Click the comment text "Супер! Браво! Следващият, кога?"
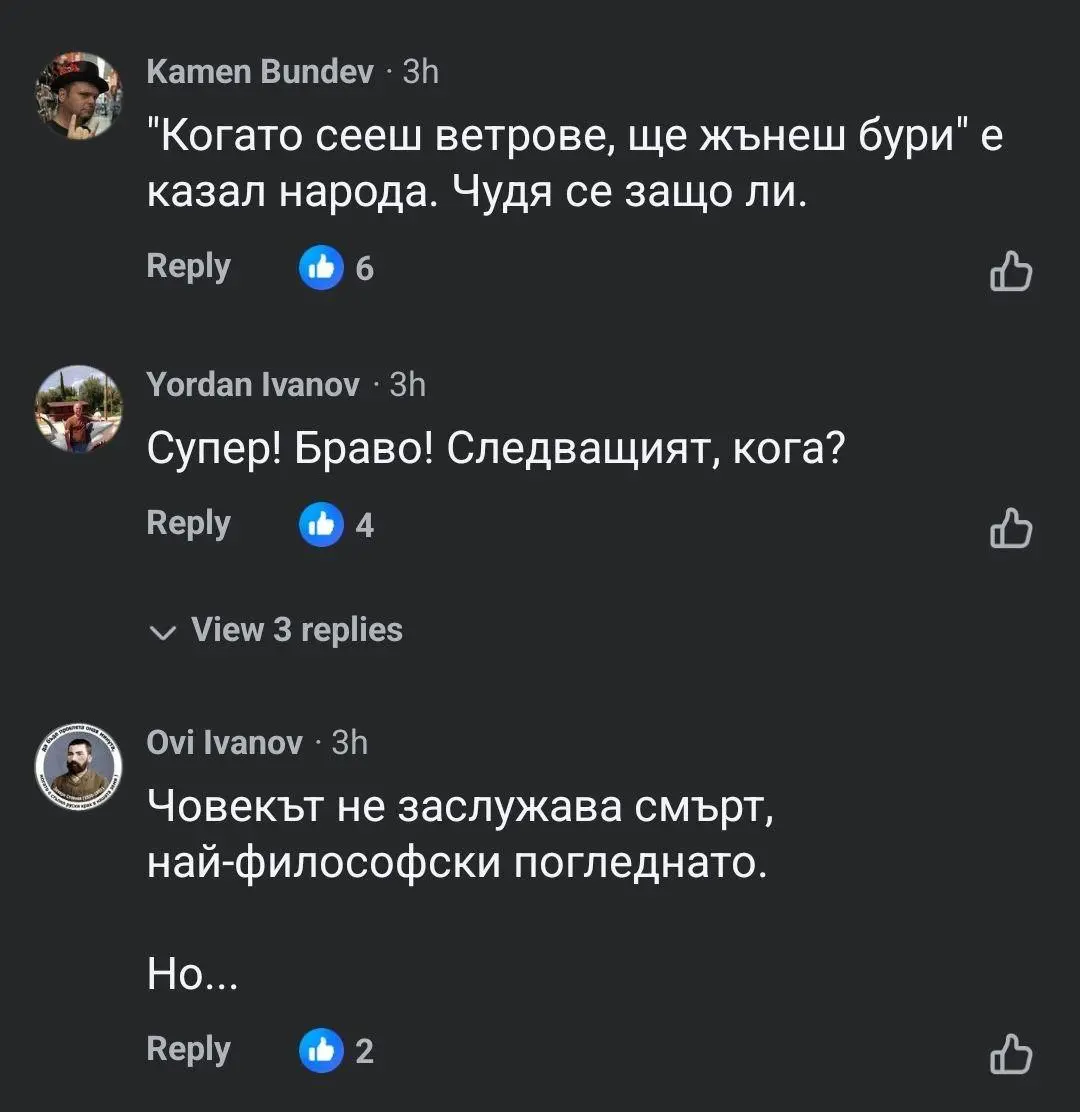 tap(496, 452)
